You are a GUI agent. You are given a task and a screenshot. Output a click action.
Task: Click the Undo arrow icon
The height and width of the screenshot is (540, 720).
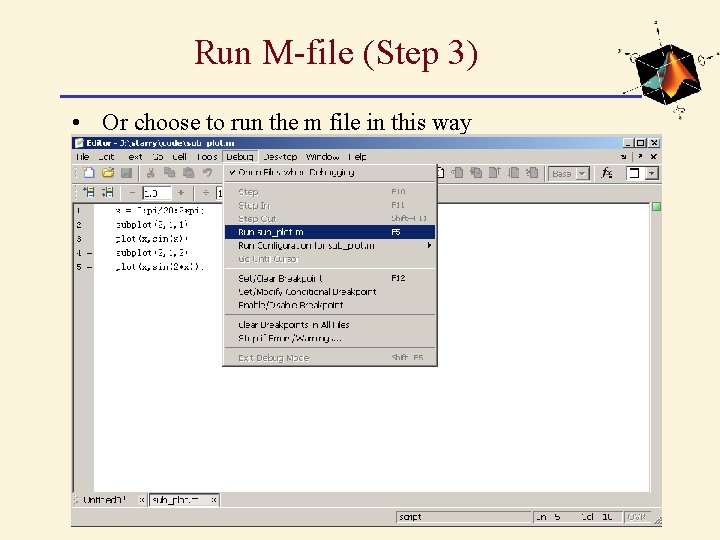pos(208,173)
